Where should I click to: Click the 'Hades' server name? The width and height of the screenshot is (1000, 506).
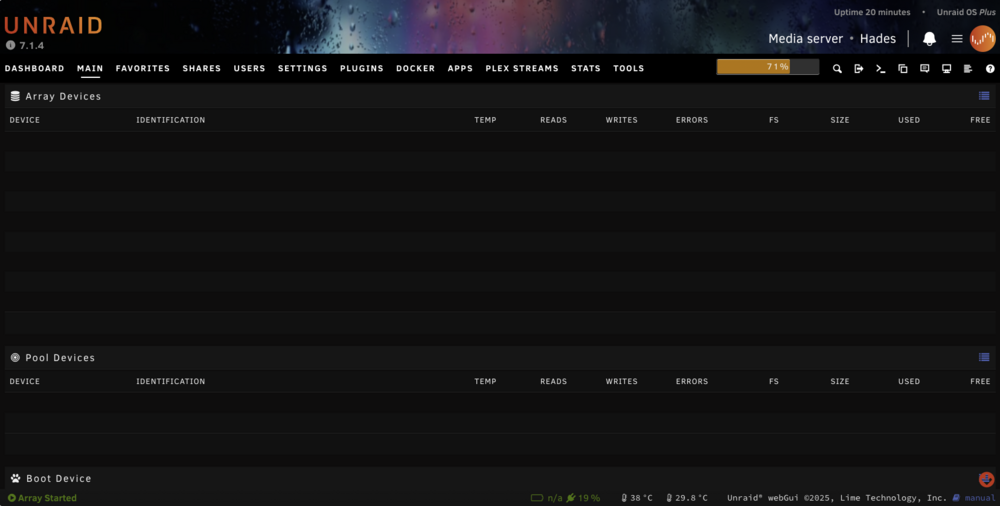[x=878, y=39]
